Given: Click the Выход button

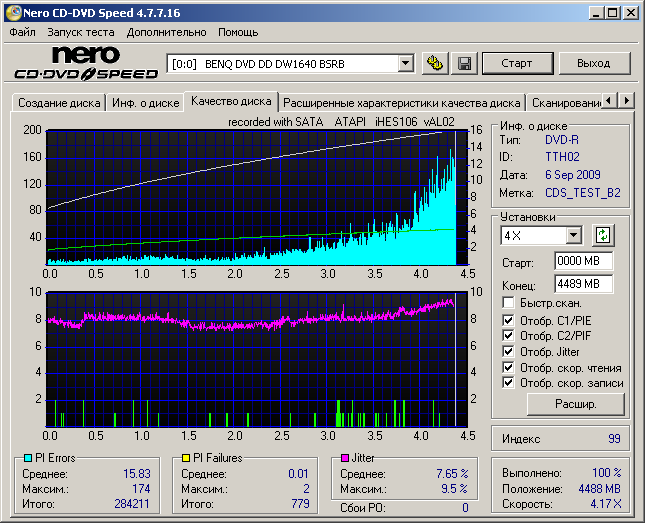Looking at the screenshot, I should click(x=594, y=63).
